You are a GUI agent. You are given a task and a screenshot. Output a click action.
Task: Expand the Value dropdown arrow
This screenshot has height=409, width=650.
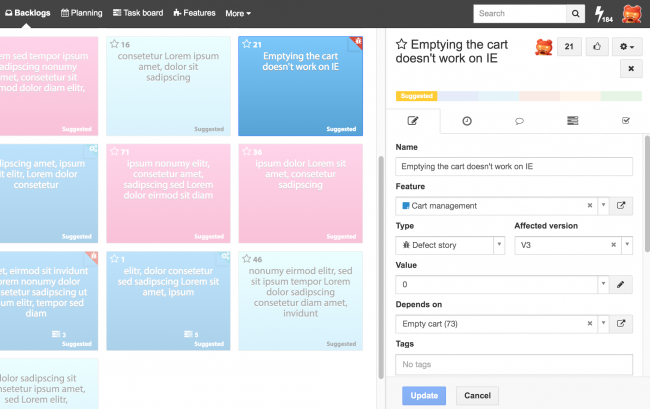coord(604,284)
